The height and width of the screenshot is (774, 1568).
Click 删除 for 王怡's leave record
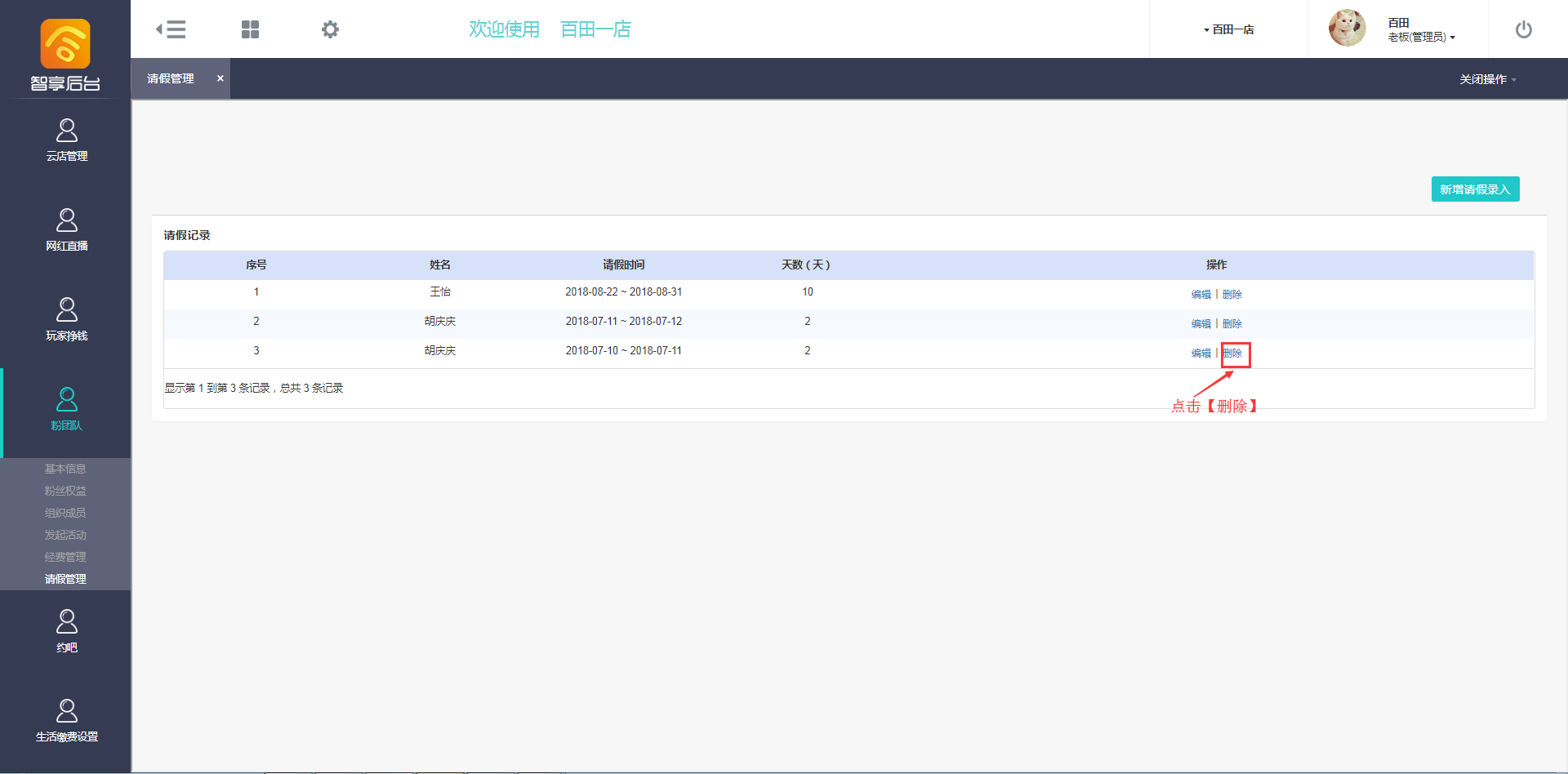(x=1232, y=295)
